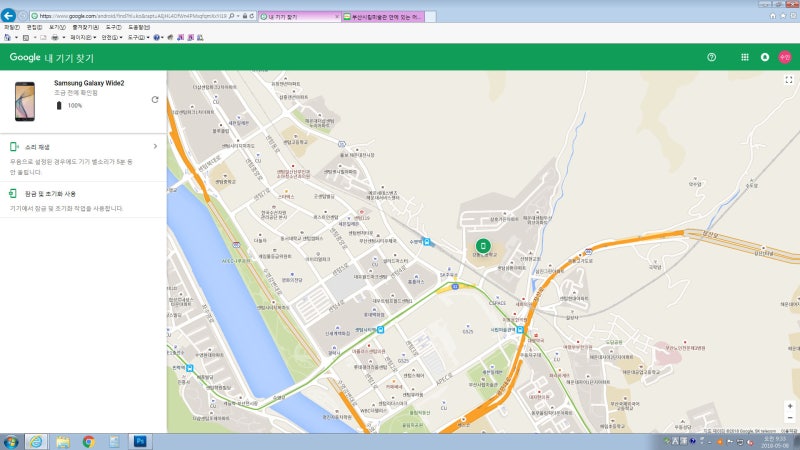
Task: Toggle the IME Korean/English 'A' mode indicator
Action: tap(676, 441)
